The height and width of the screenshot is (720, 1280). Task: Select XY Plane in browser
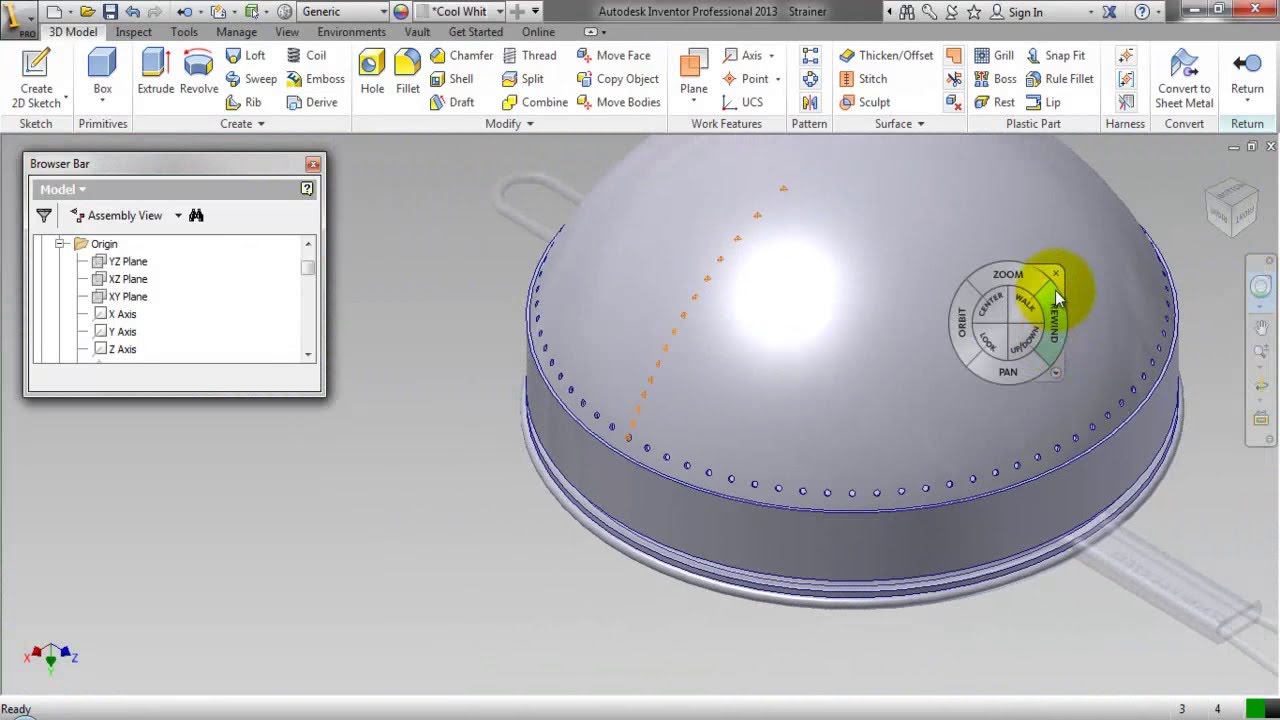[x=120, y=297]
